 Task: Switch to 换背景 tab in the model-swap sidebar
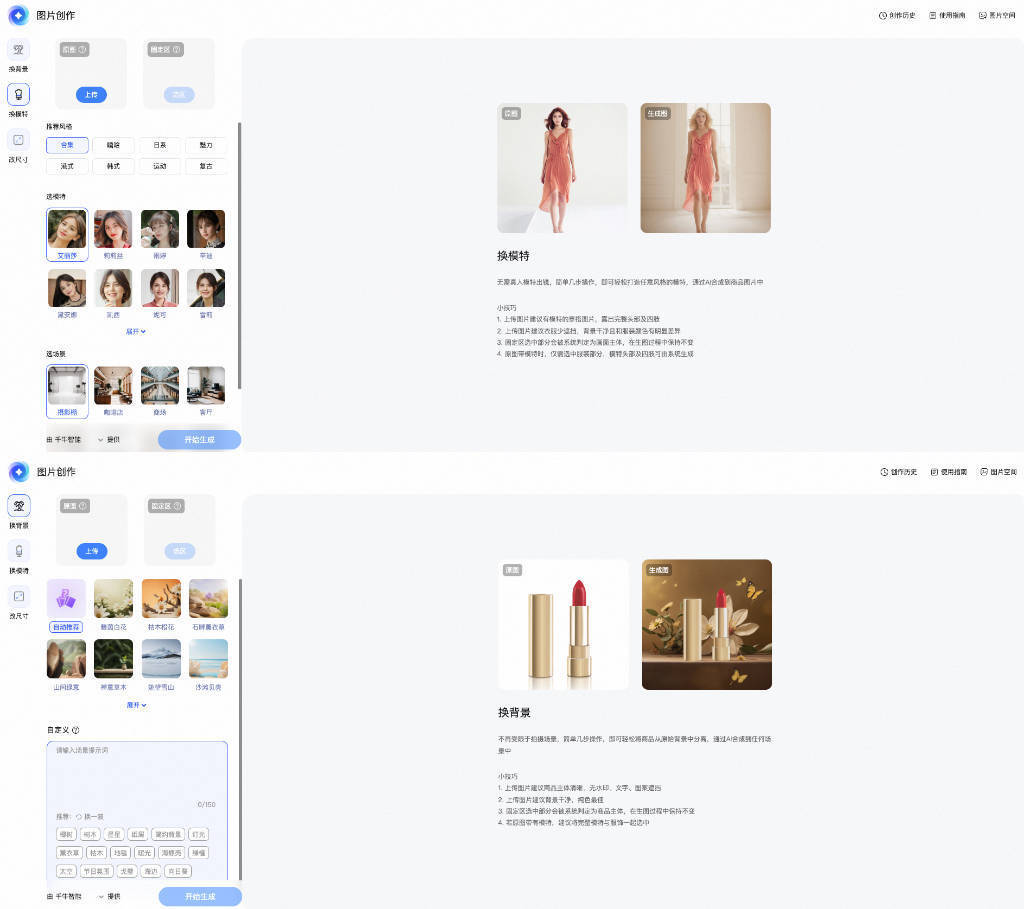(18, 50)
